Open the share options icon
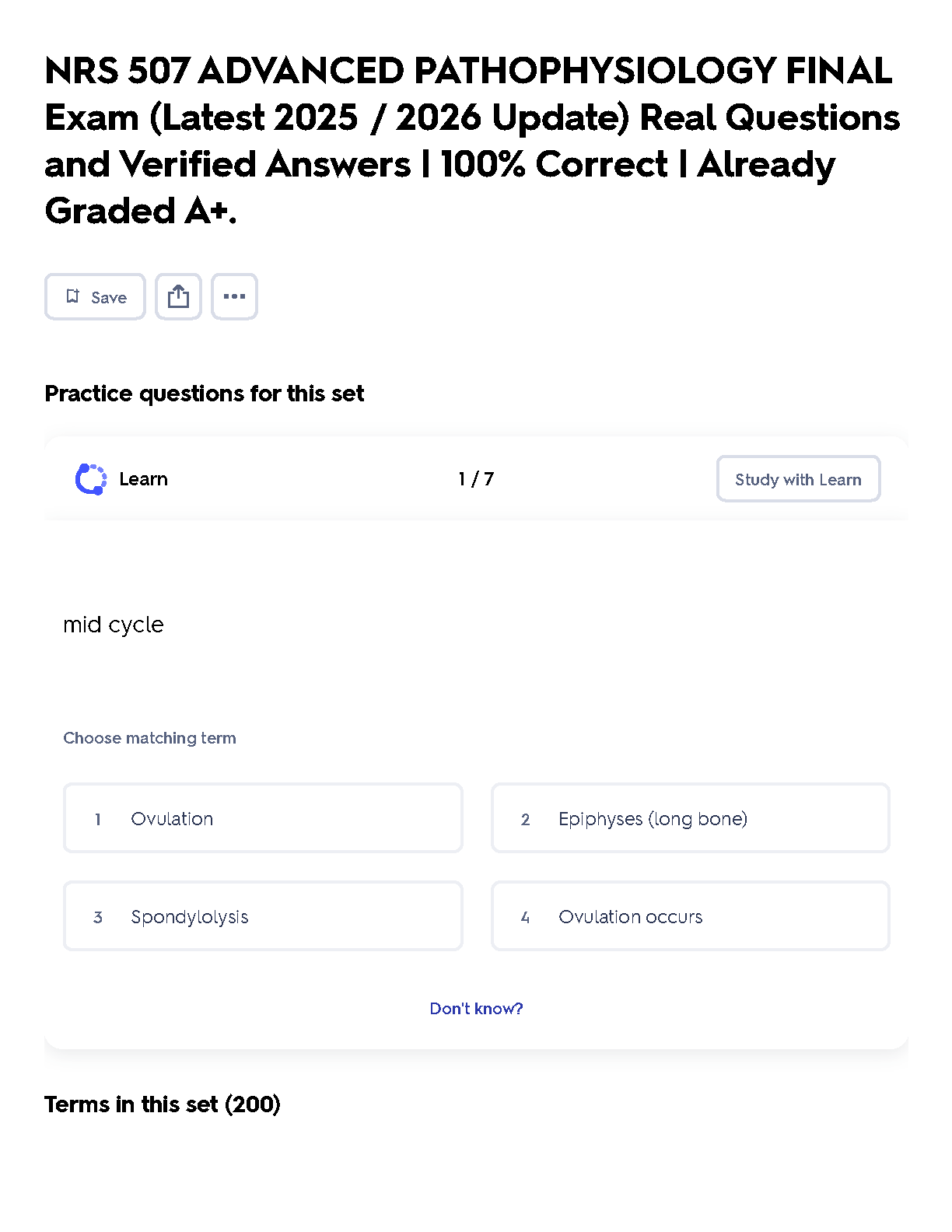The image size is (952, 1232). click(x=178, y=296)
